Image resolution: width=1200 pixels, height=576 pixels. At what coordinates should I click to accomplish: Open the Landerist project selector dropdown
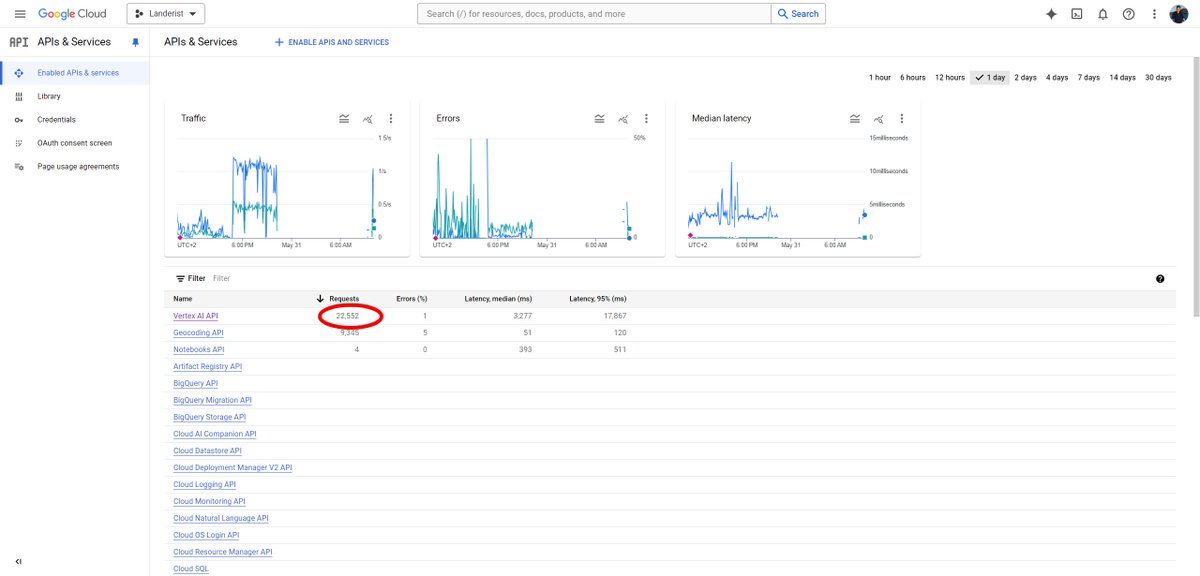point(165,14)
